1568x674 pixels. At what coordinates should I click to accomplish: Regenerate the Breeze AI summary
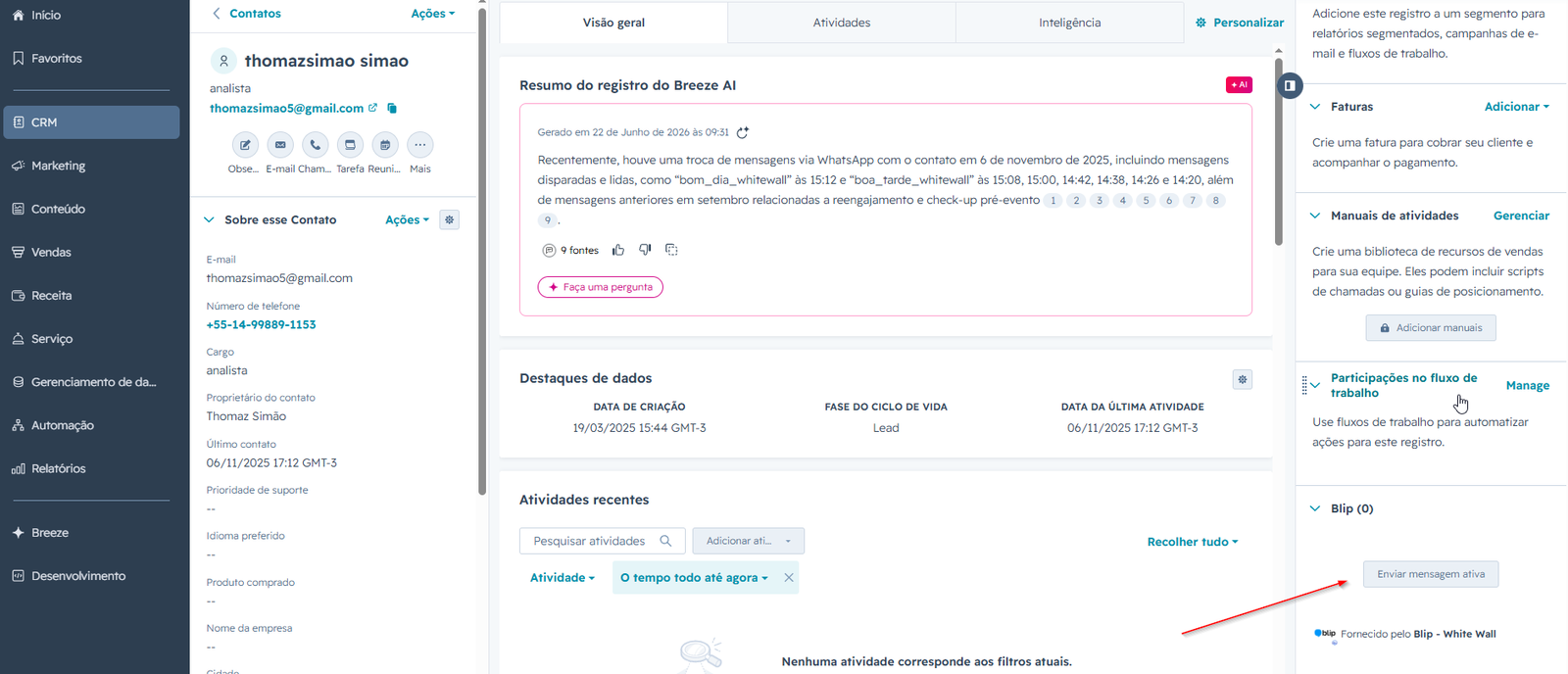(743, 132)
